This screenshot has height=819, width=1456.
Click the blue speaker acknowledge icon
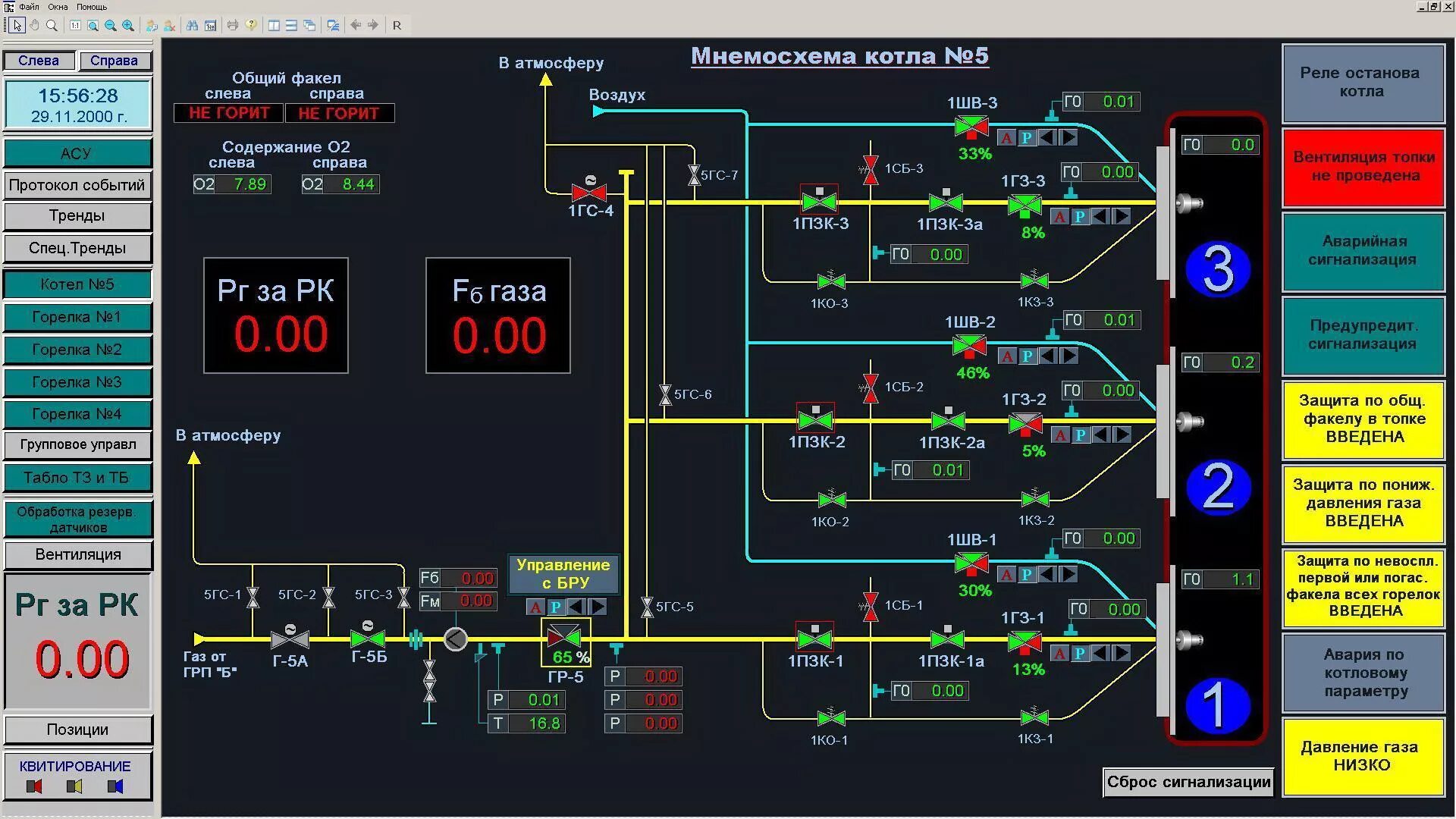tap(115, 786)
